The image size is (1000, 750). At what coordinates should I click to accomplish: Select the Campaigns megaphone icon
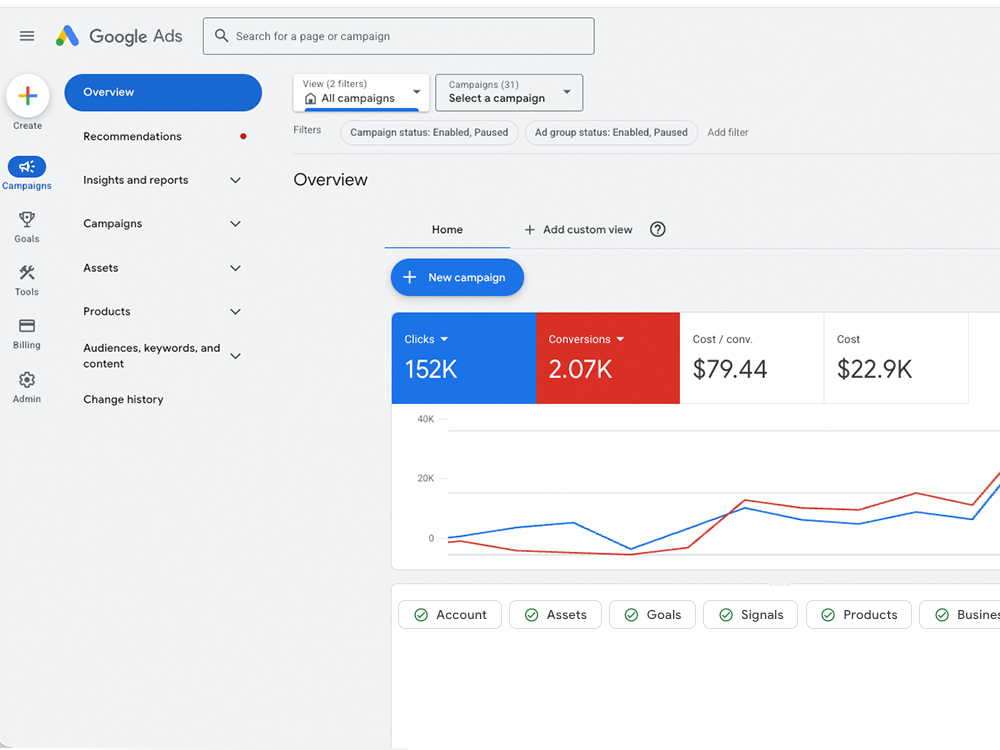point(27,168)
